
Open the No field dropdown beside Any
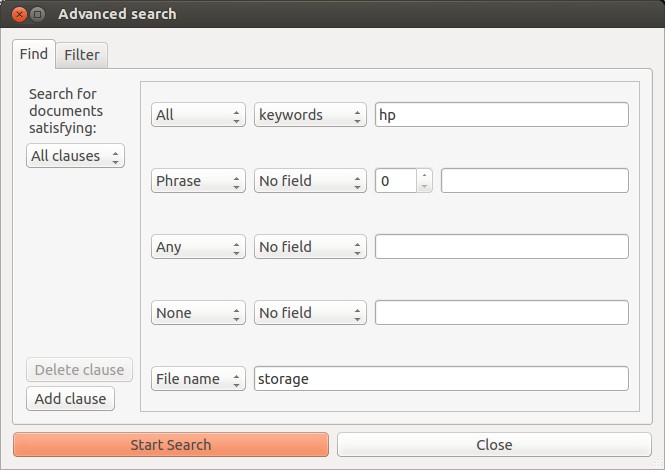point(310,246)
